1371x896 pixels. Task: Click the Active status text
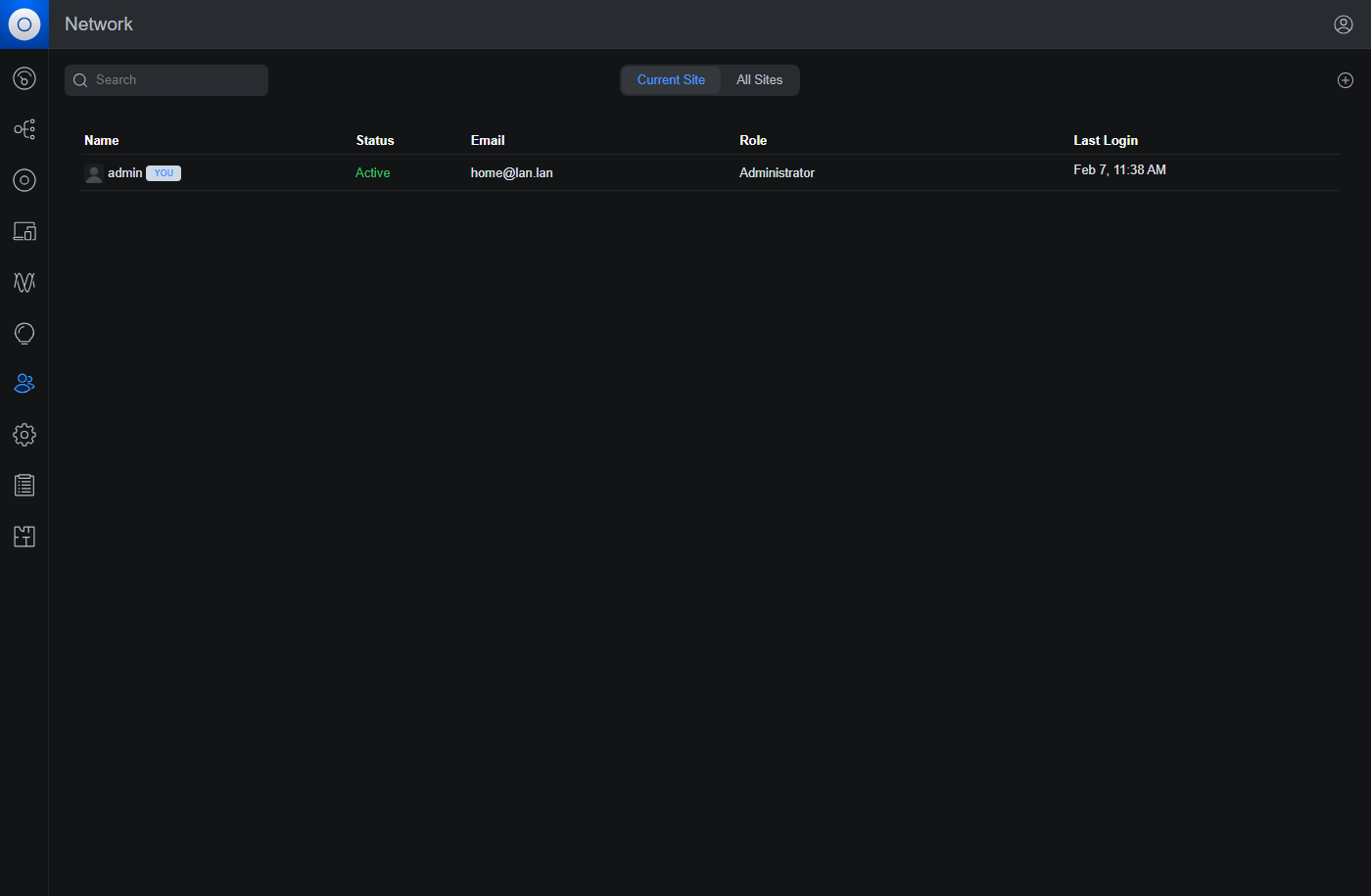click(372, 172)
